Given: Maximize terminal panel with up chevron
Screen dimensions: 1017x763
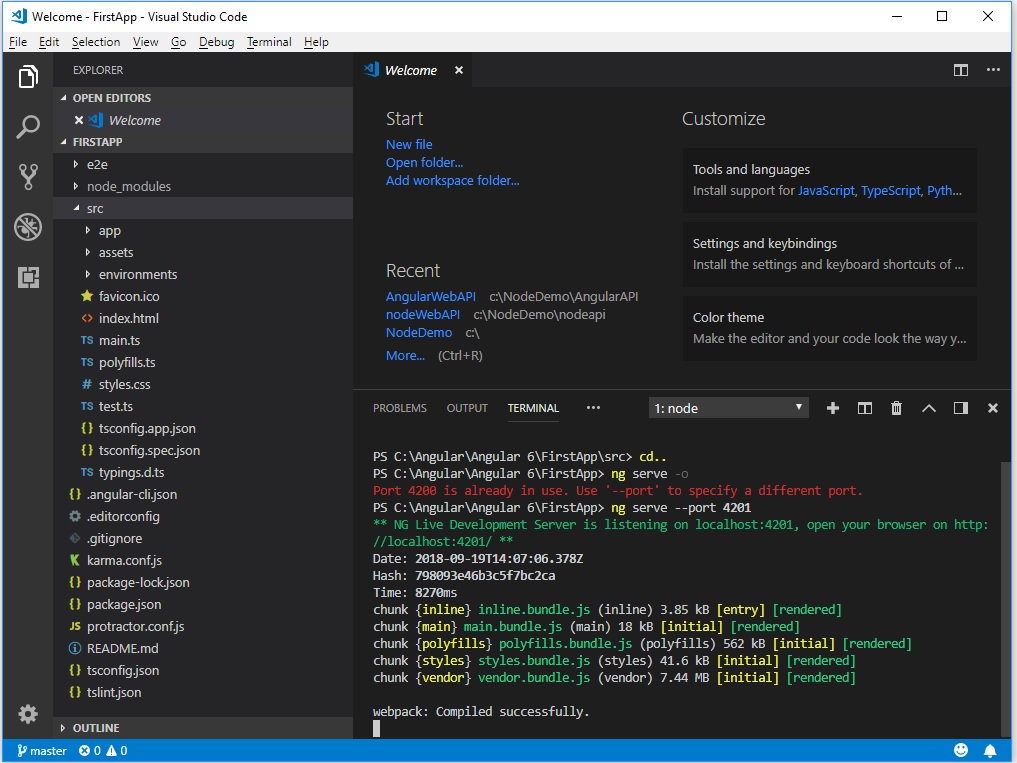Looking at the screenshot, I should [928, 408].
